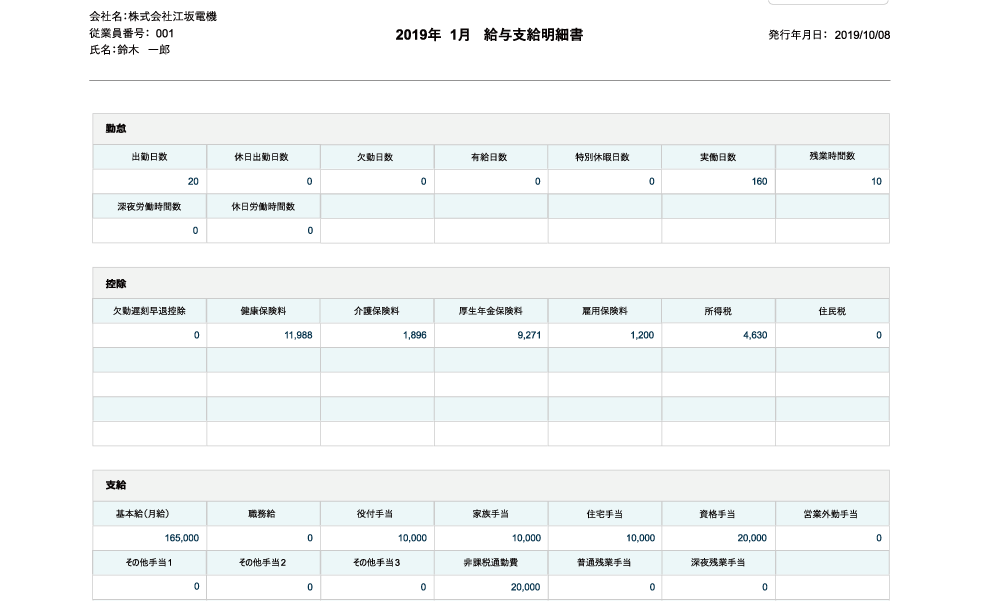Select the 所得税 amount 4,630

(718, 336)
